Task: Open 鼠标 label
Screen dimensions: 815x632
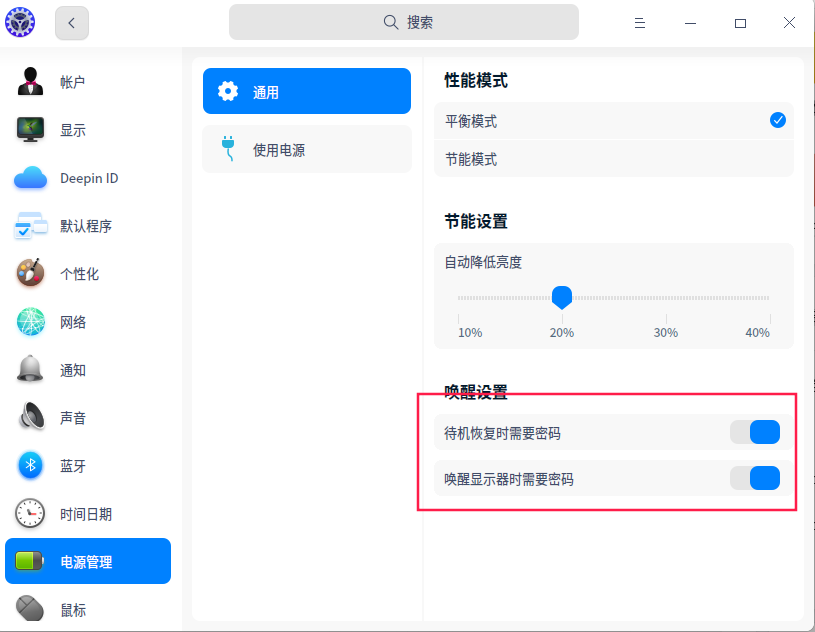Action: (x=73, y=610)
